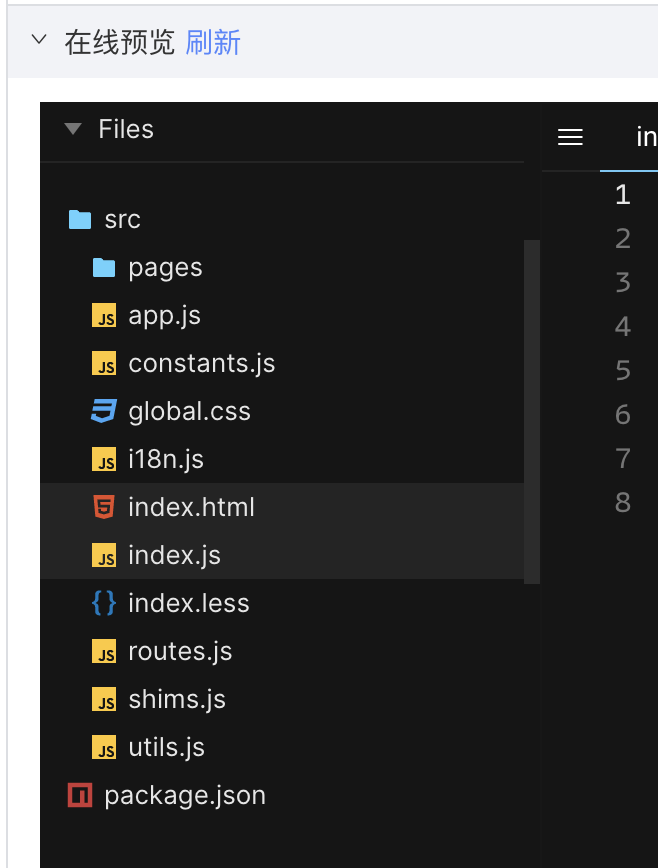Click the file tree vertical scrollbar
The image size is (658, 868).
(x=532, y=412)
